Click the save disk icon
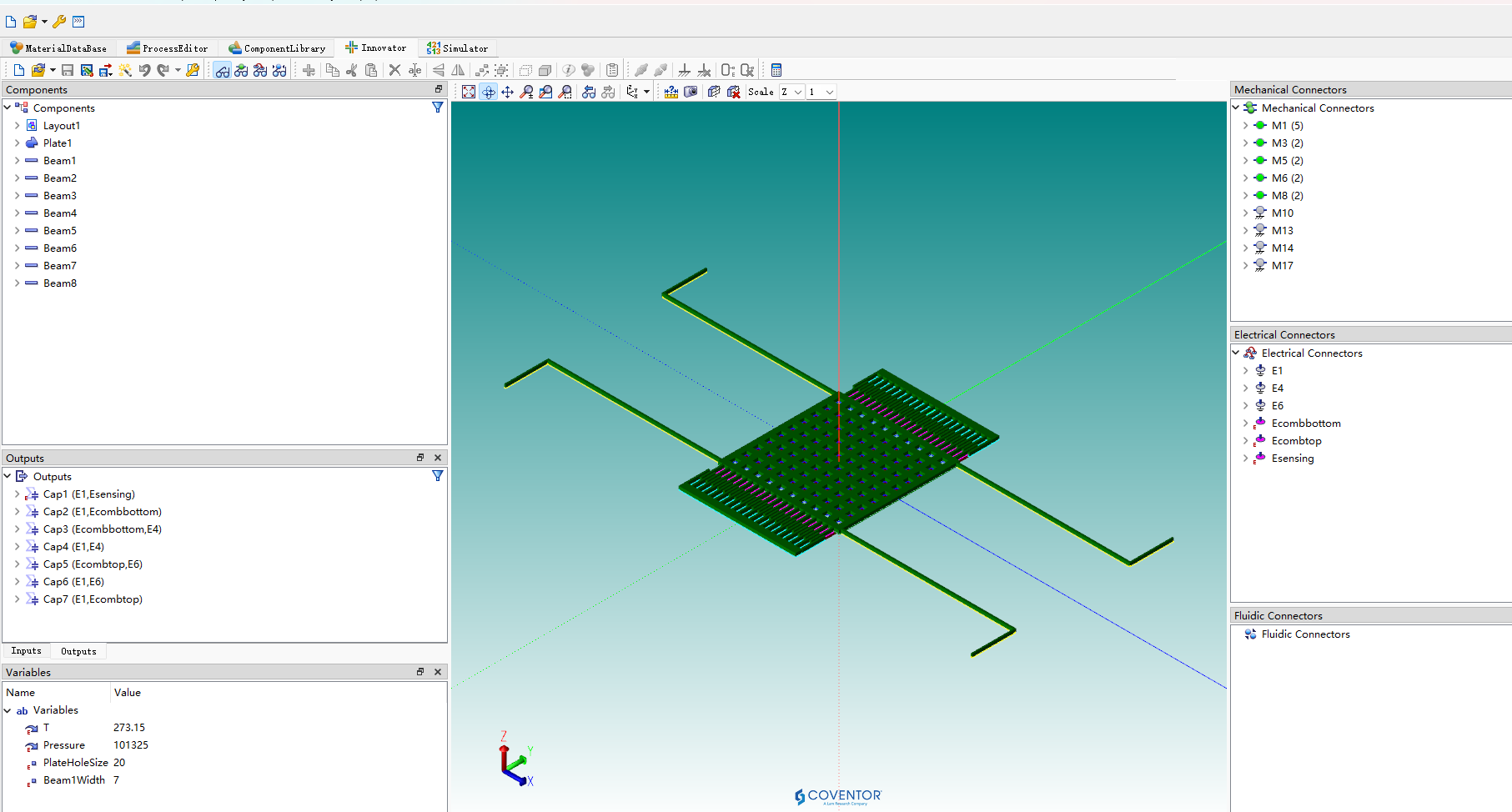 [68, 70]
